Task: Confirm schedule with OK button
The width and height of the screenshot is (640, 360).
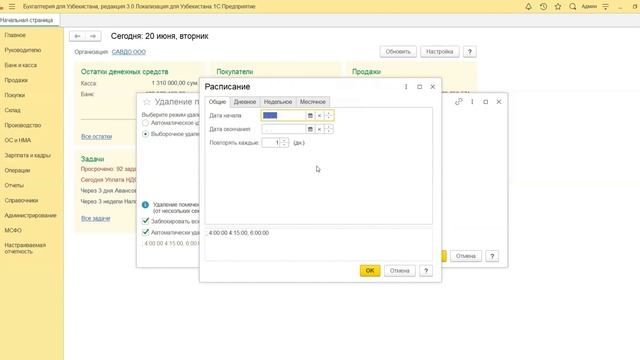Action: (370, 271)
